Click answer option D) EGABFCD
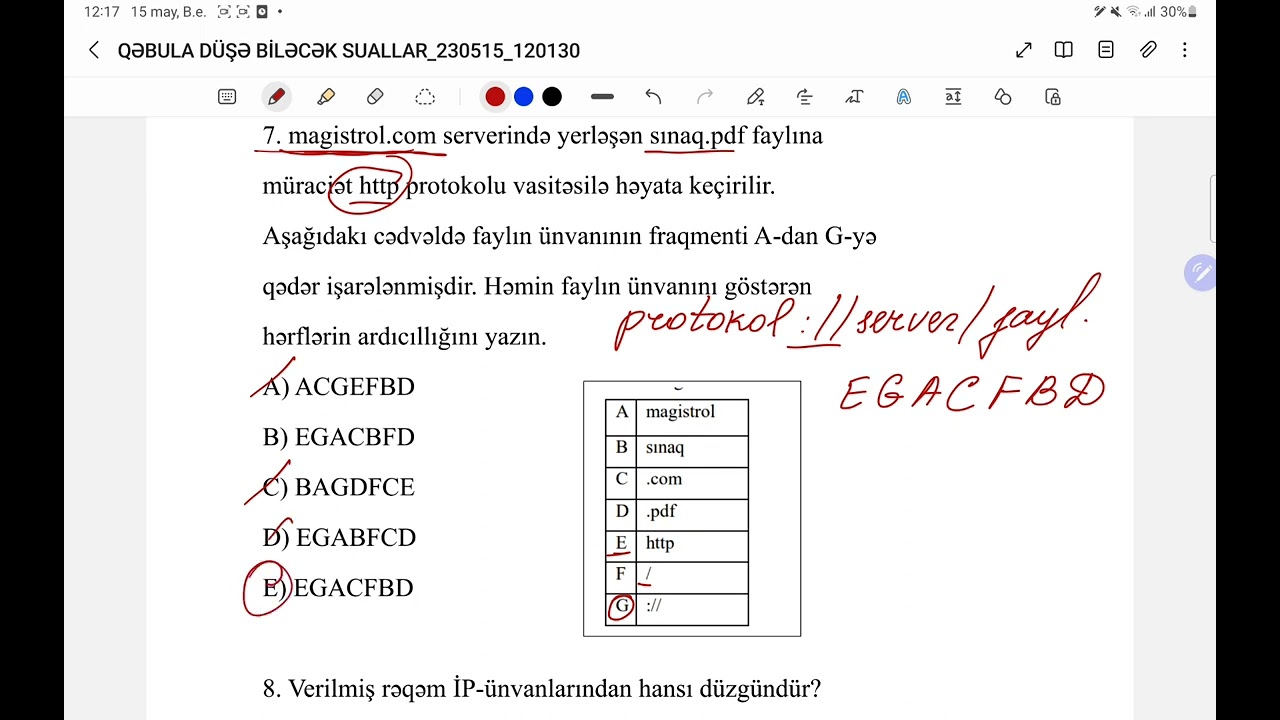Image resolution: width=1280 pixels, height=720 pixels. (339, 538)
